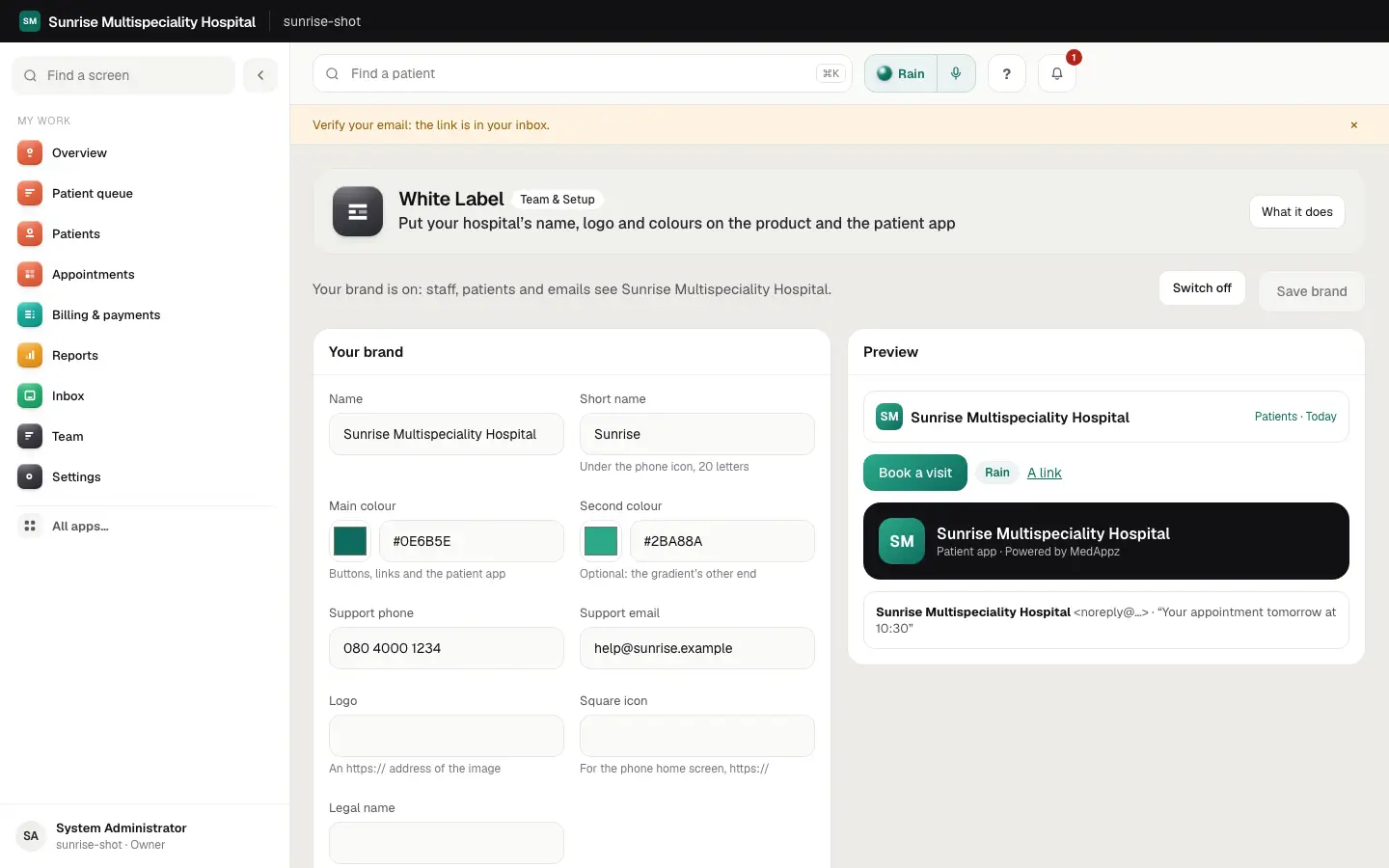The width and height of the screenshot is (1389, 868).
Task: Edit the Short name field
Action: tap(697, 434)
